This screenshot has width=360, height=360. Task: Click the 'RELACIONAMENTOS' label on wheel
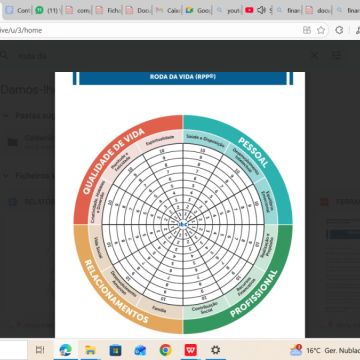point(116,292)
